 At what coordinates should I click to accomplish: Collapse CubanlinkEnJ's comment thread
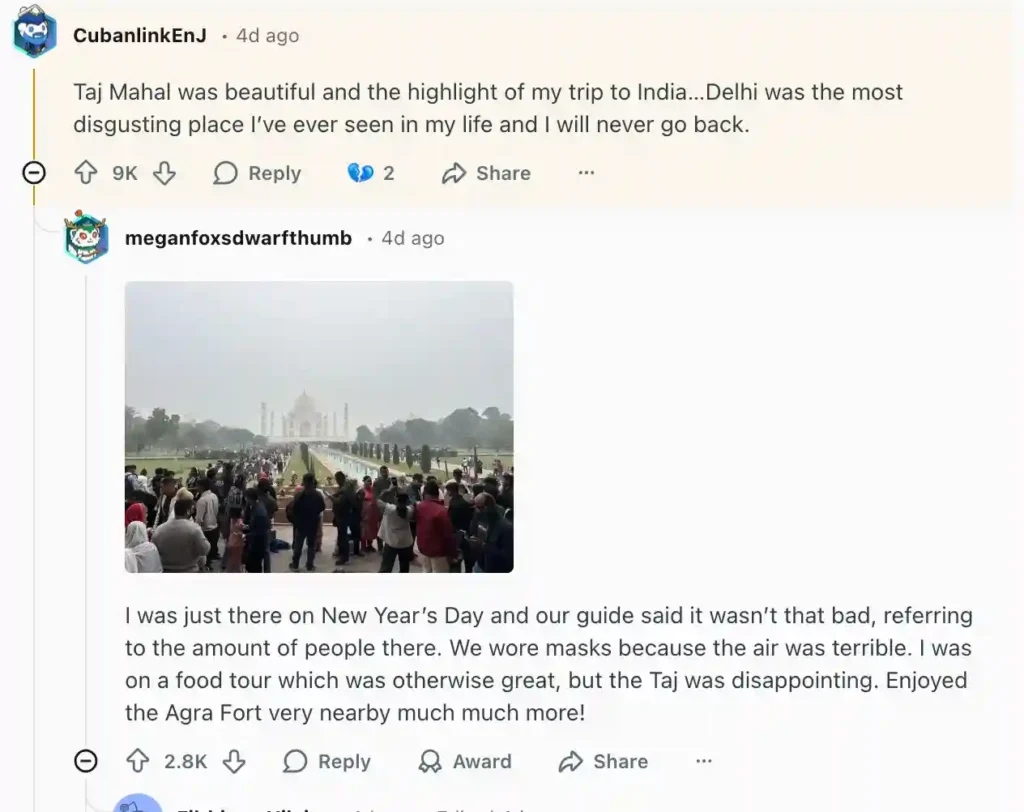pyautogui.click(x=34, y=173)
